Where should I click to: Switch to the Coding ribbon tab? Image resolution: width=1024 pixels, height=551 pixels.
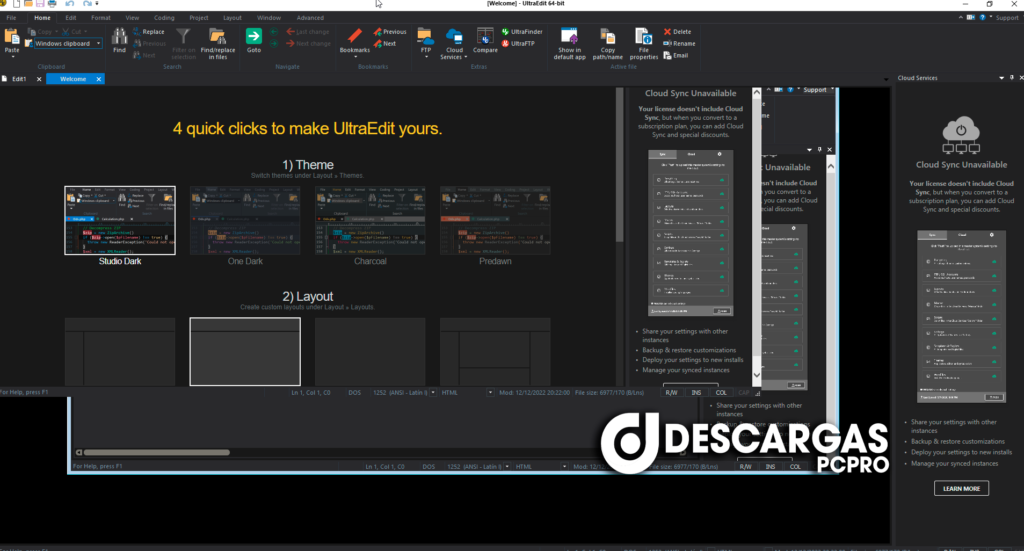click(164, 18)
